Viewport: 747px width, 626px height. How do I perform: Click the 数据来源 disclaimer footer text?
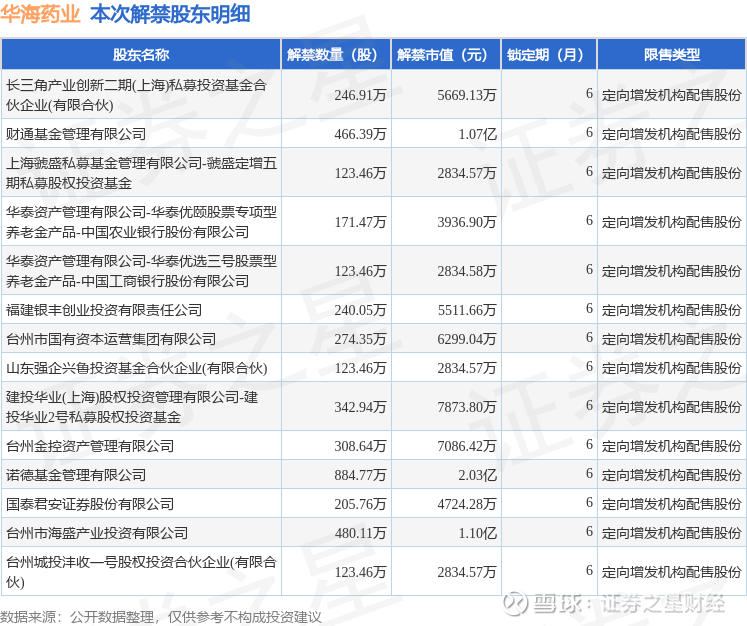point(161,617)
